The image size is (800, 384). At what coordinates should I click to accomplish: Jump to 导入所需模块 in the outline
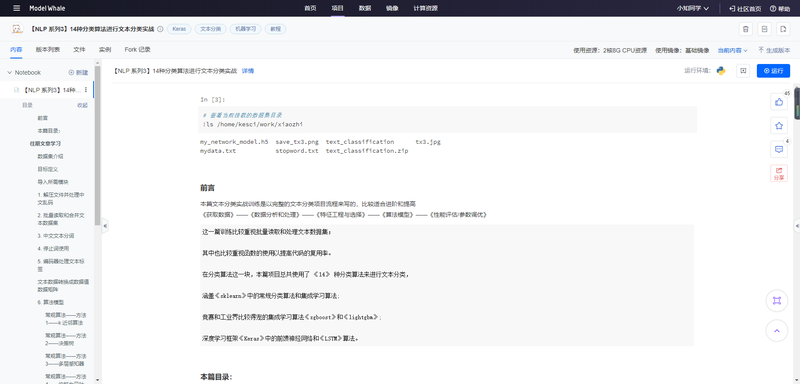tap(53, 182)
